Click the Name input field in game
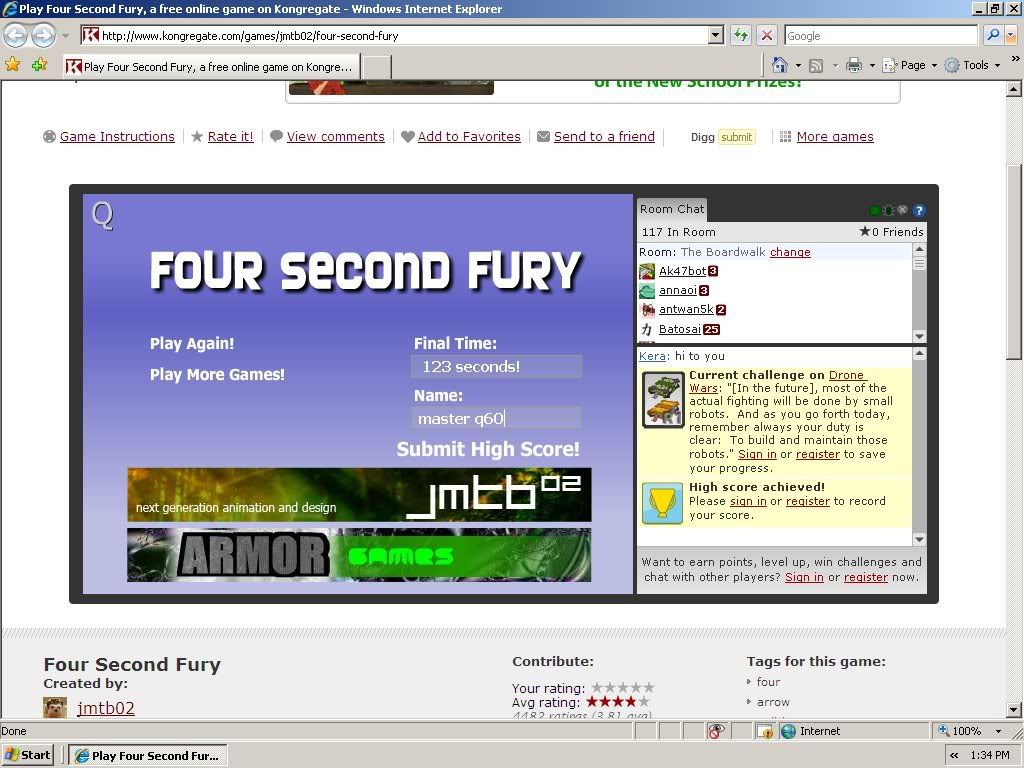Image resolution: width=1024 pixels, height=768 pixels. (496, 418)
